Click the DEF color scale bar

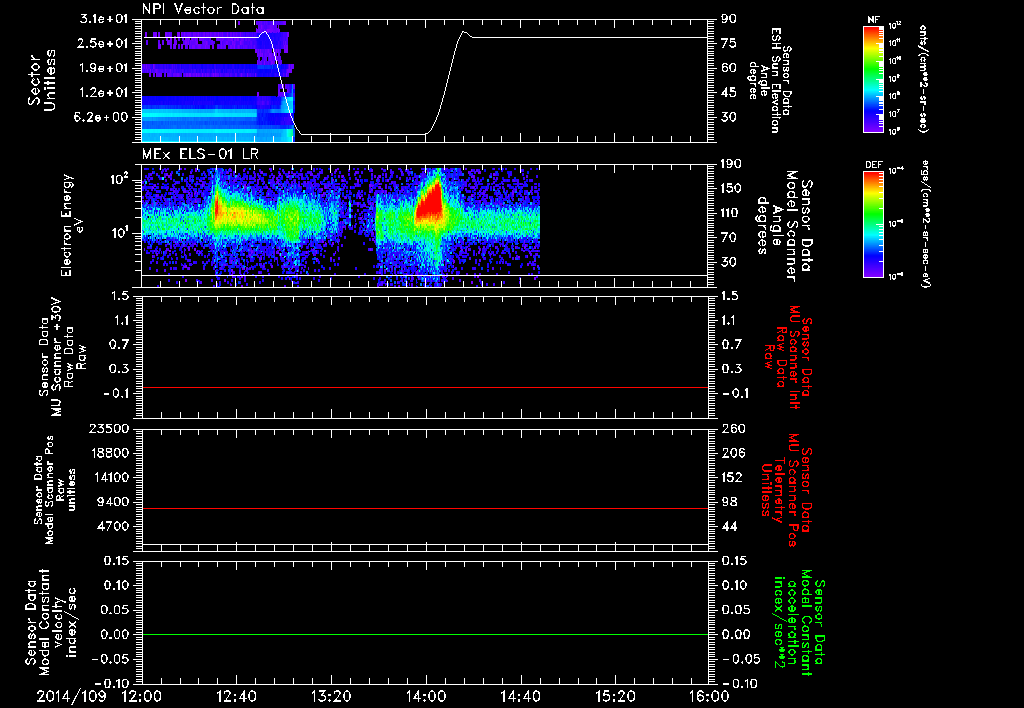874,224
